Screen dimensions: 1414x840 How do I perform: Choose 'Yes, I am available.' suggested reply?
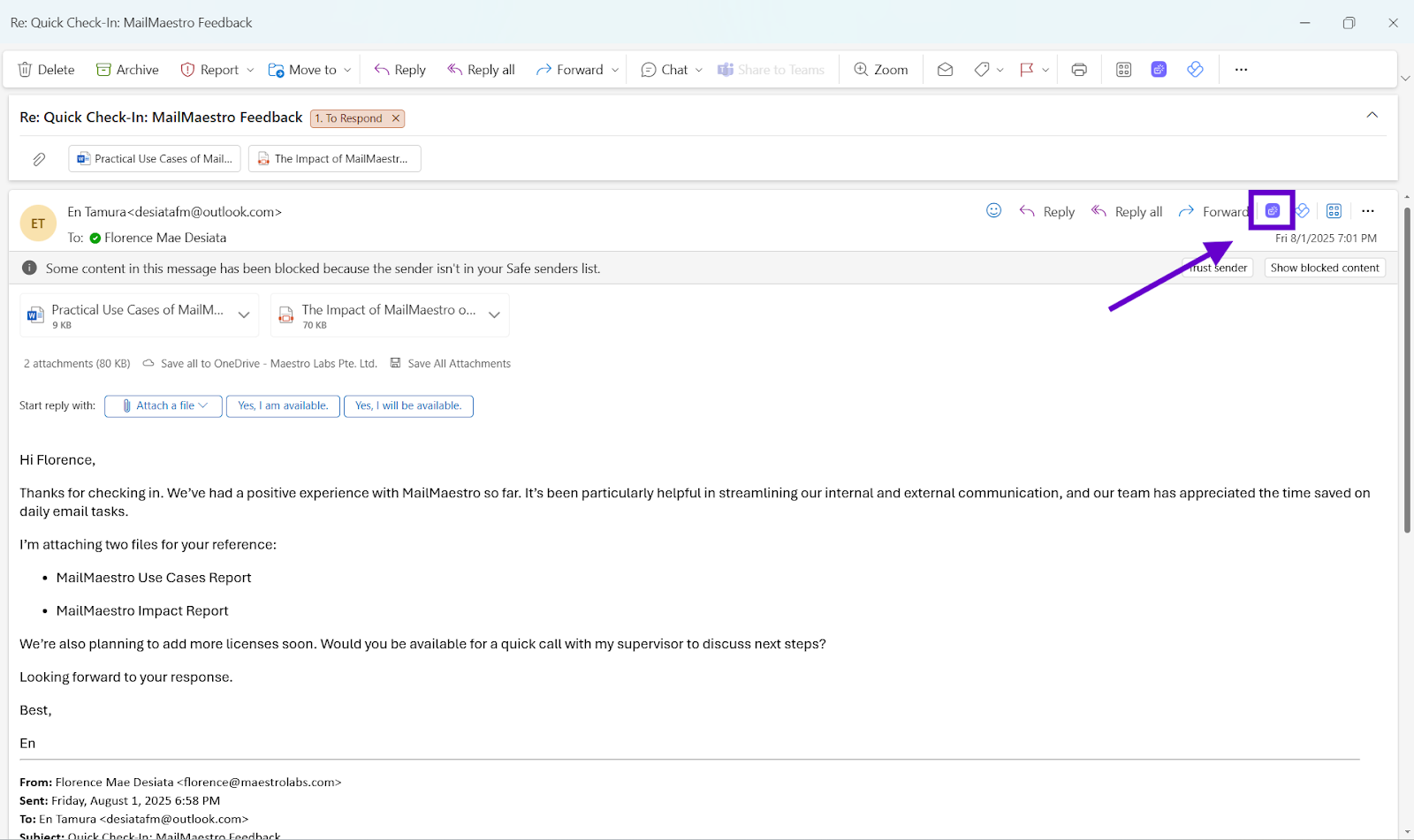coord(283,406)
